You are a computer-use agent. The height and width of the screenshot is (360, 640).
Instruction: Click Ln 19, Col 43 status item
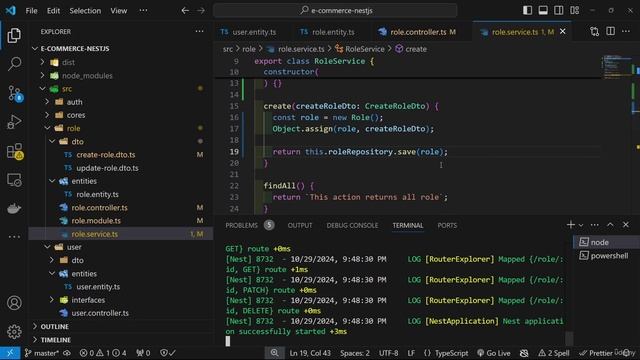pyautogui.click(x=310, y=353)
